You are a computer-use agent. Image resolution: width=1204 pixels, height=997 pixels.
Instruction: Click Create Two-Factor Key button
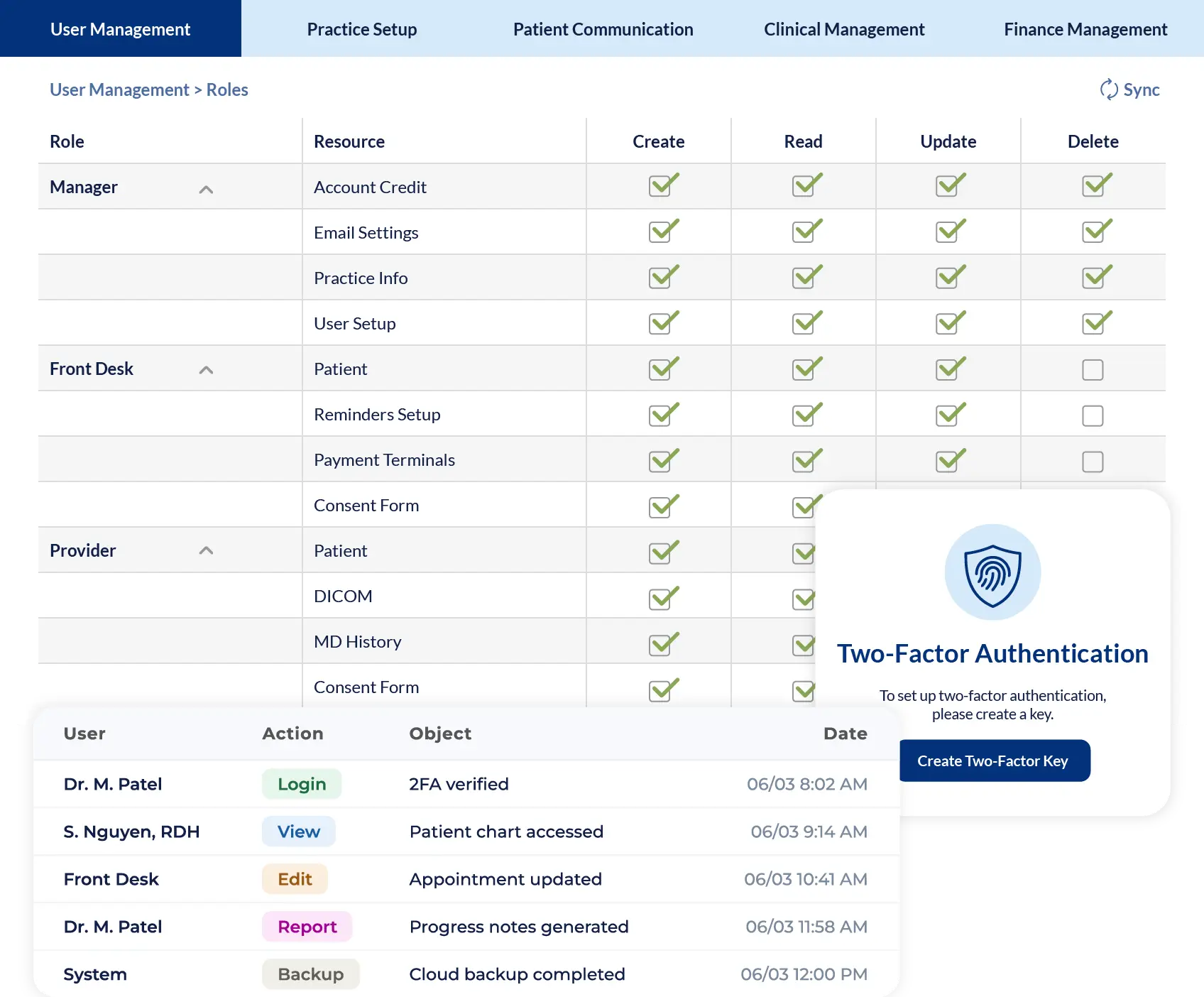pyautogui.click(x=995, y=761)
